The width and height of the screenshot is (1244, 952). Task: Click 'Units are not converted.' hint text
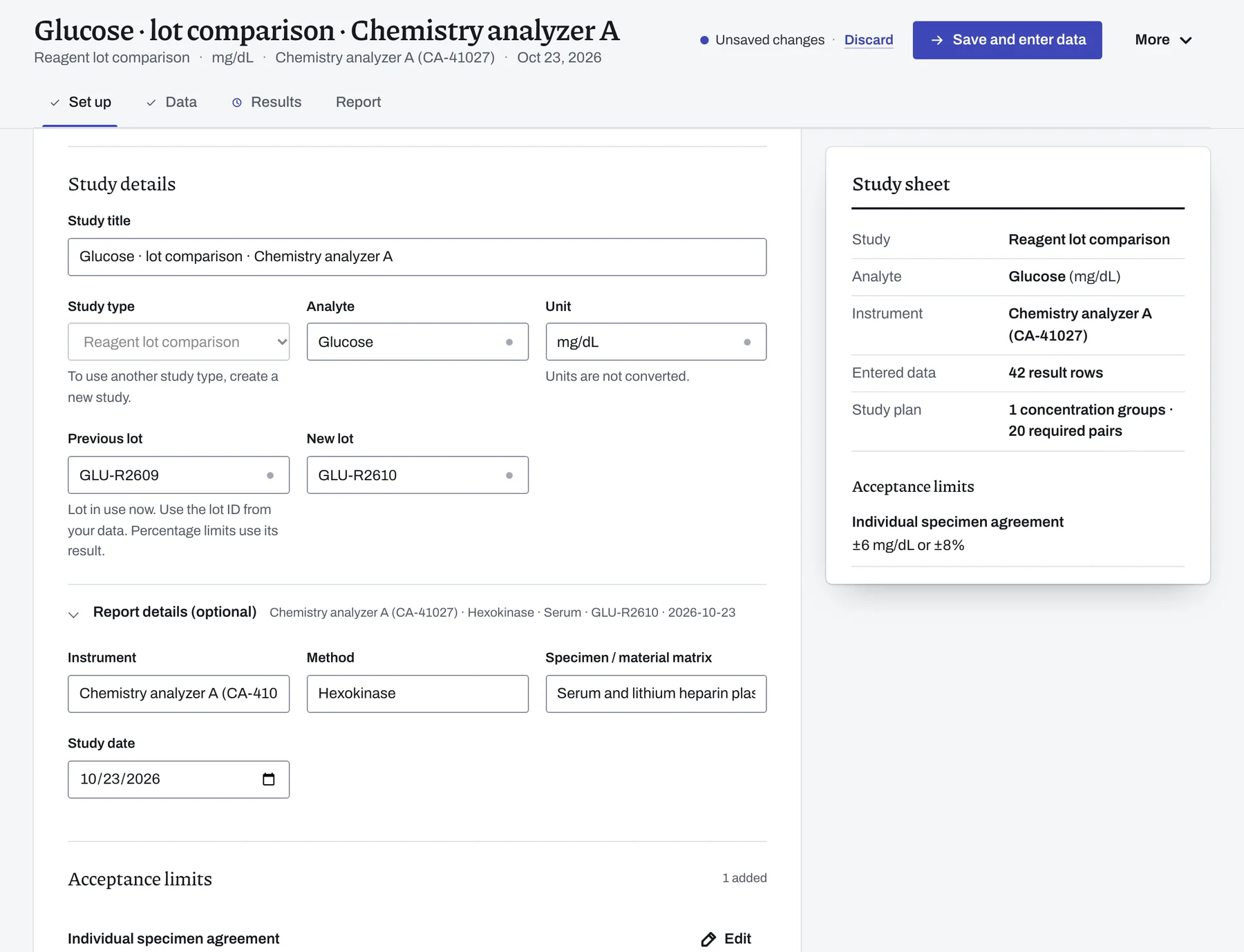coord(617,377)
